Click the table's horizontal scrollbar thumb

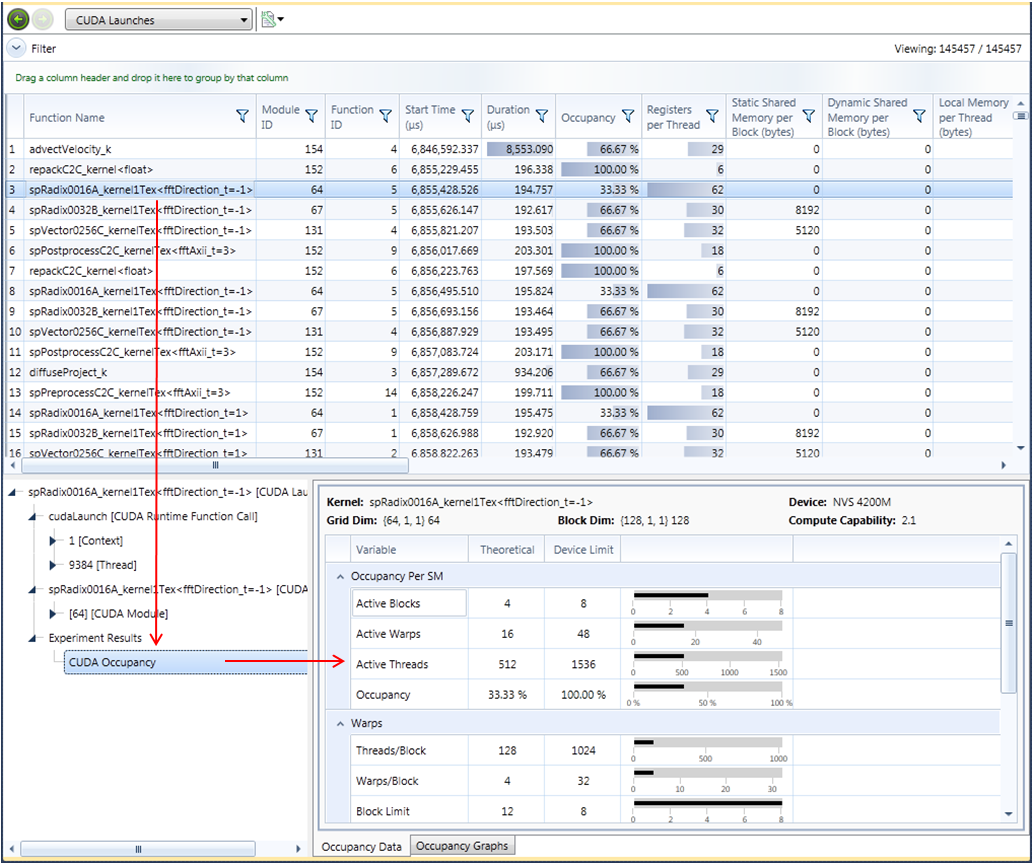point(214,465)
